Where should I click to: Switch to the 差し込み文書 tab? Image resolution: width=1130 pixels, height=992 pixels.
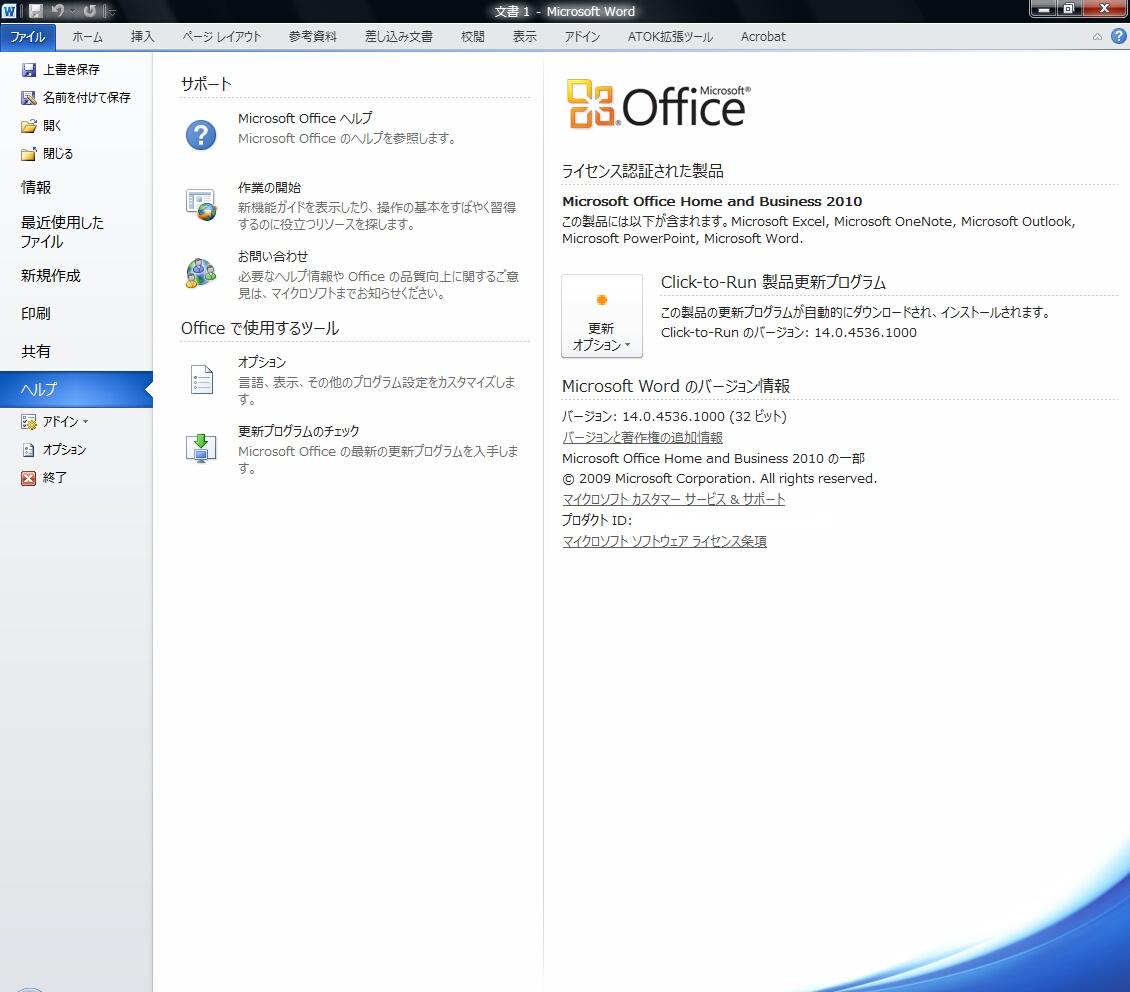399,37
